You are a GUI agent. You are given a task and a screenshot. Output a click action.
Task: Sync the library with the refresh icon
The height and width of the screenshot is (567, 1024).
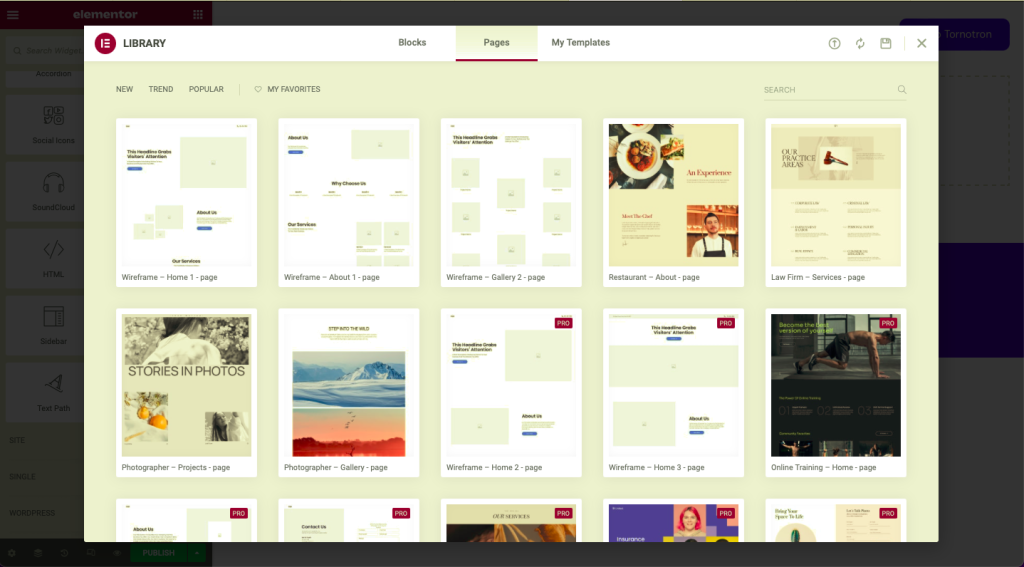[x=860, y=44]
